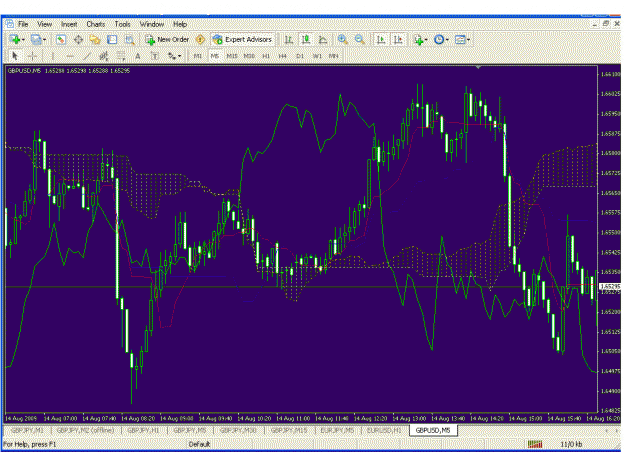Switch to candlestick chart display
625x452 pixels.
click(x=306, y=39)
